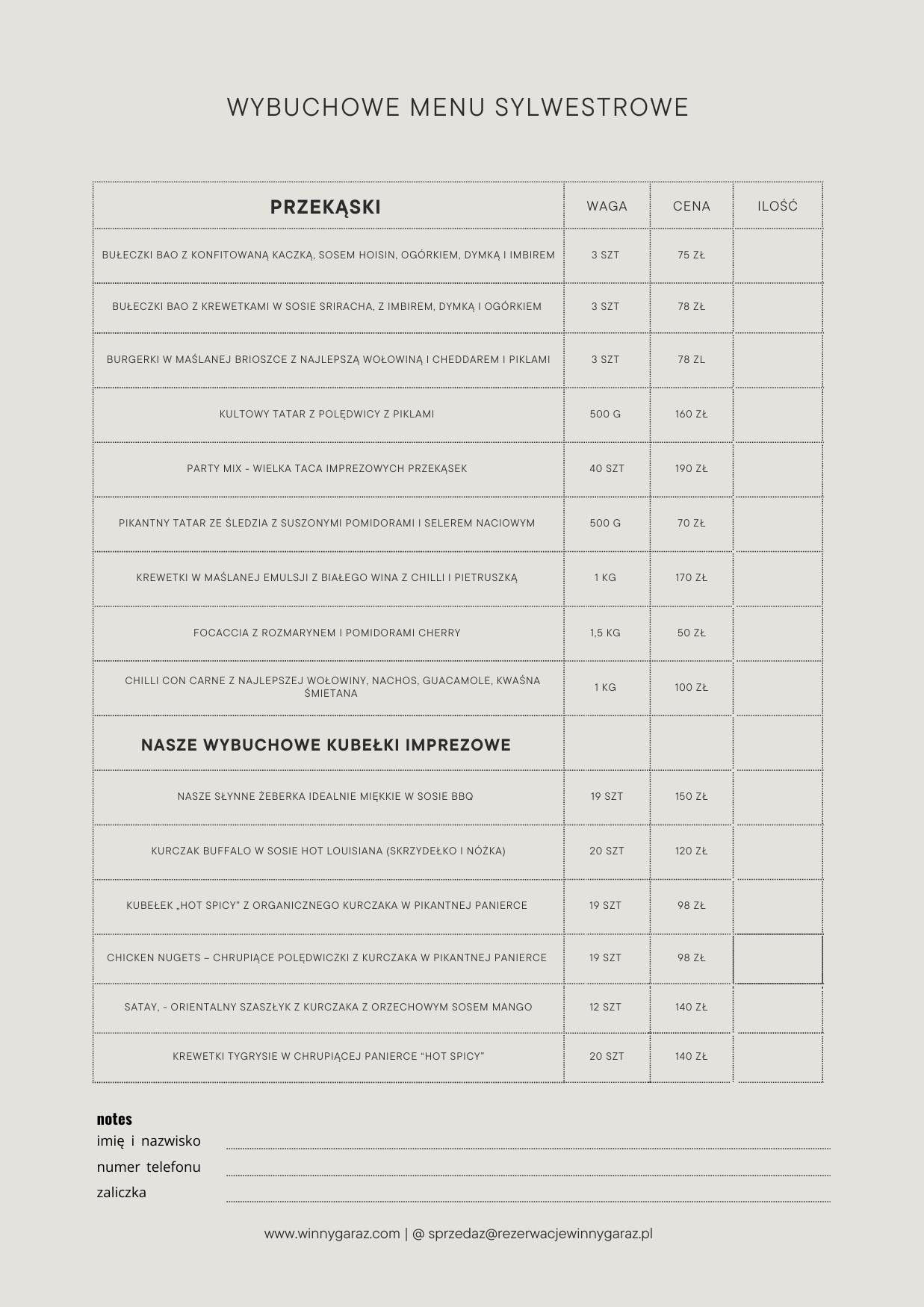Viewport: 924px width, 1307px height.
Task: Click the CENA column header
Action: pos(691,206)
